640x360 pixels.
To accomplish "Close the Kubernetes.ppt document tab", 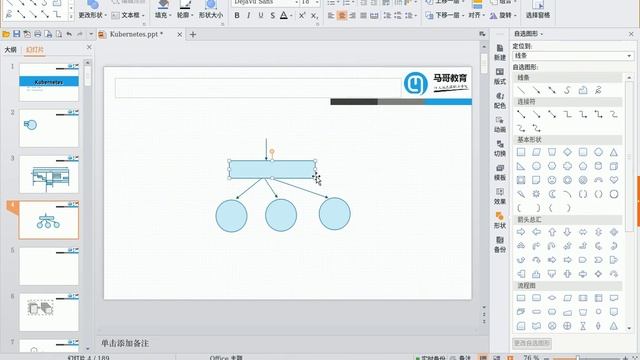I will pyautogui.click(x=180, y=35).
